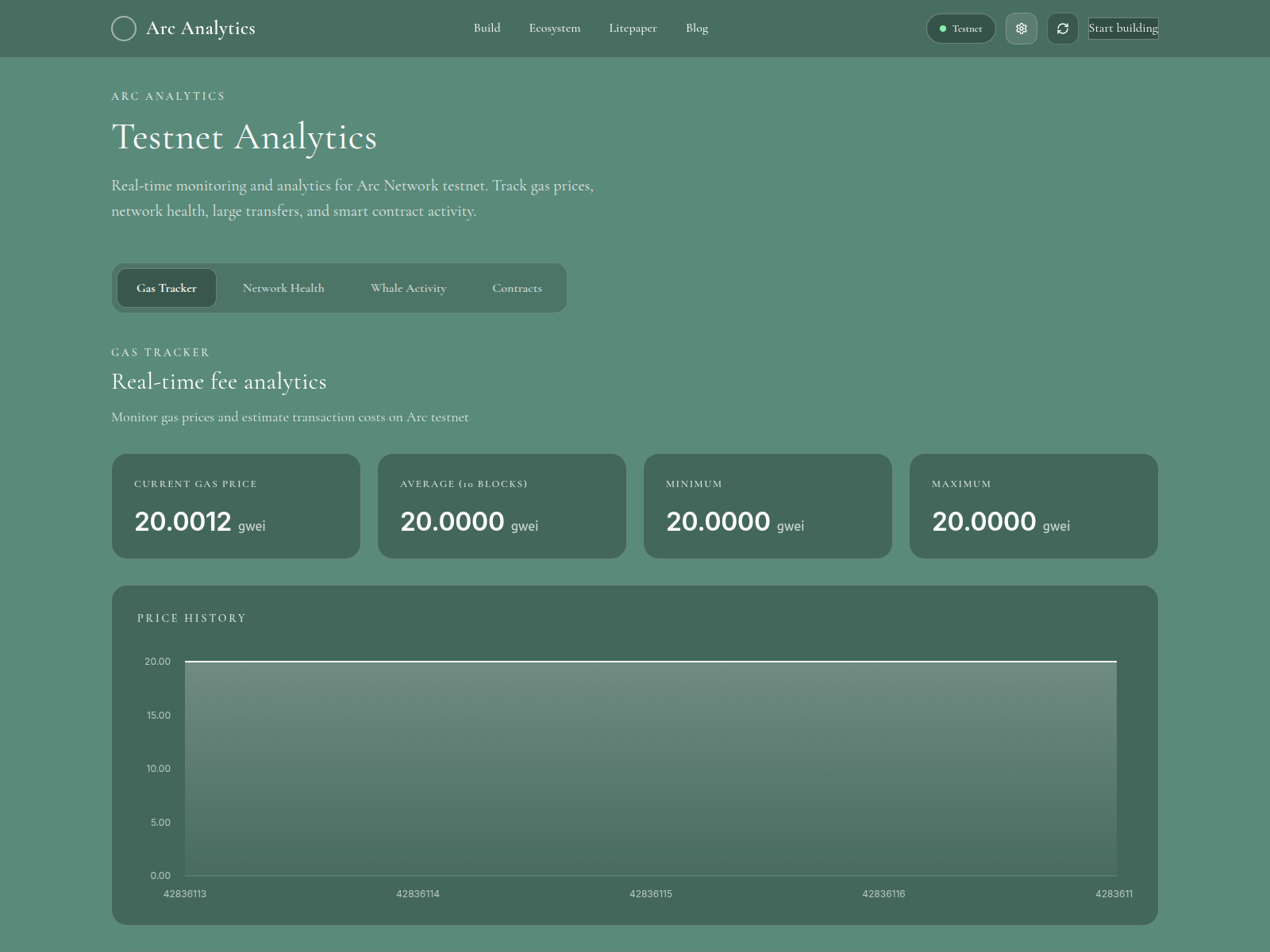Click the Minimum gas price card
Image resolution: width=1270 pixels, height=952 pixels.
tap(768, 506)
